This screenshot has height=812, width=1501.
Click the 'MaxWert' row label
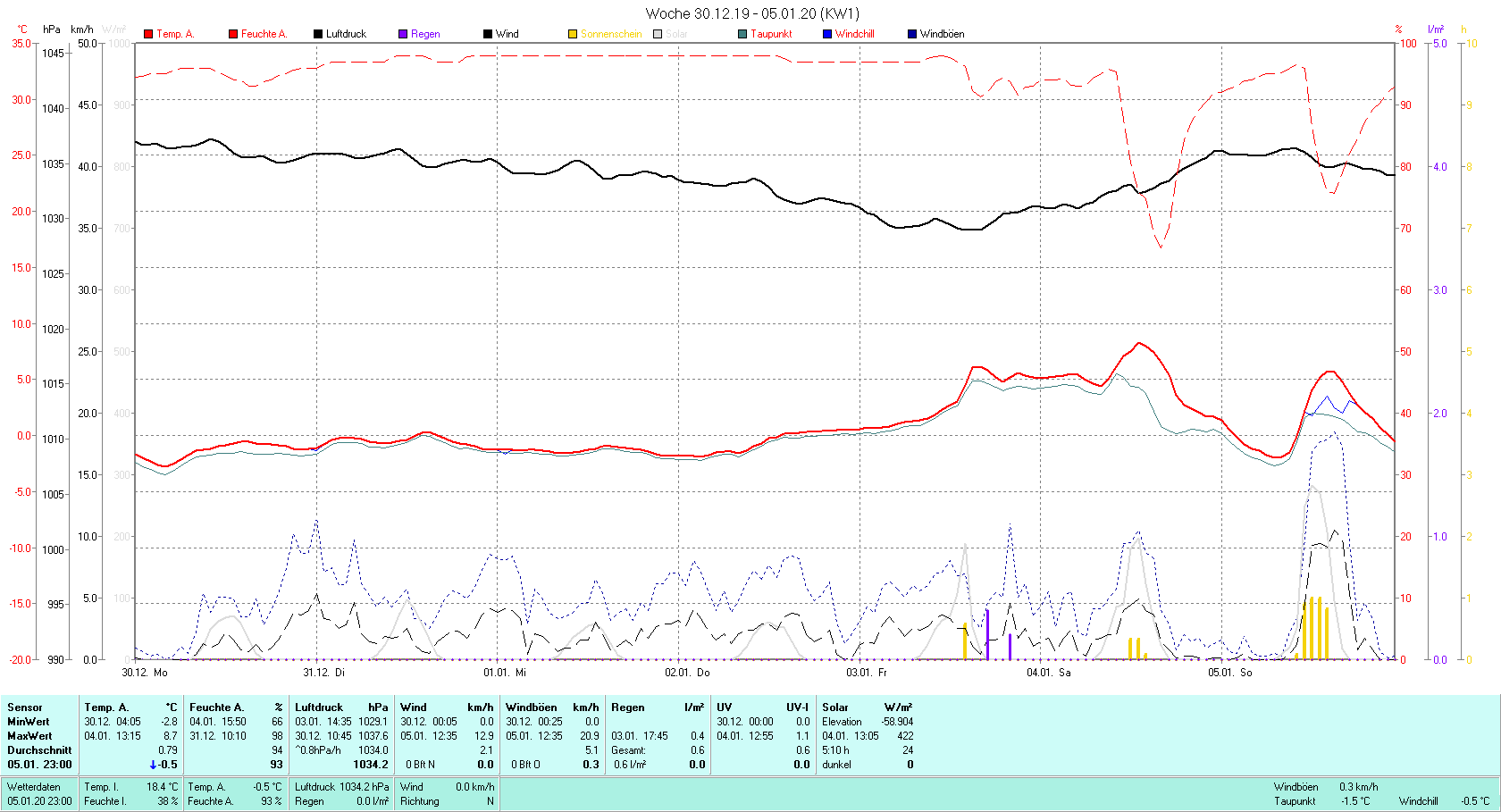coord(29,736)
